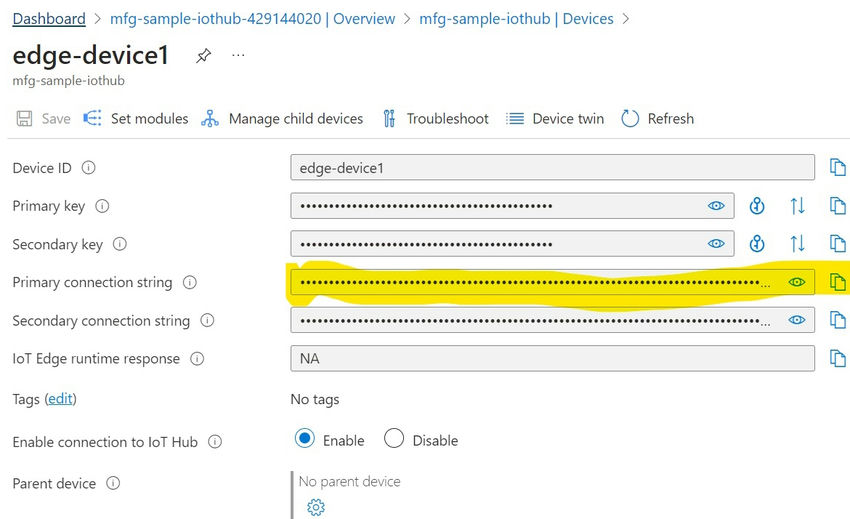Show info for IoT Edge runtime response
850x519 pixels.
tap(197, 359)
